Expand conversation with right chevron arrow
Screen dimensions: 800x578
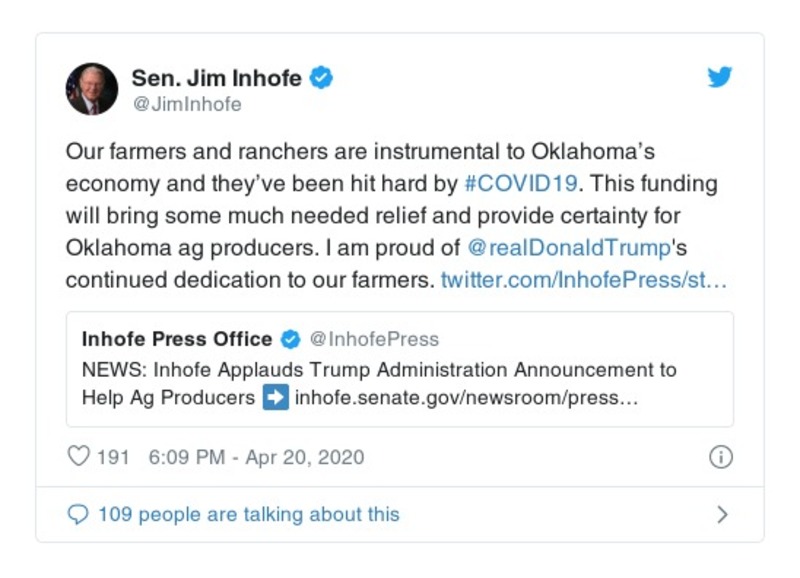pyautogui.click(x=722, y=515)
